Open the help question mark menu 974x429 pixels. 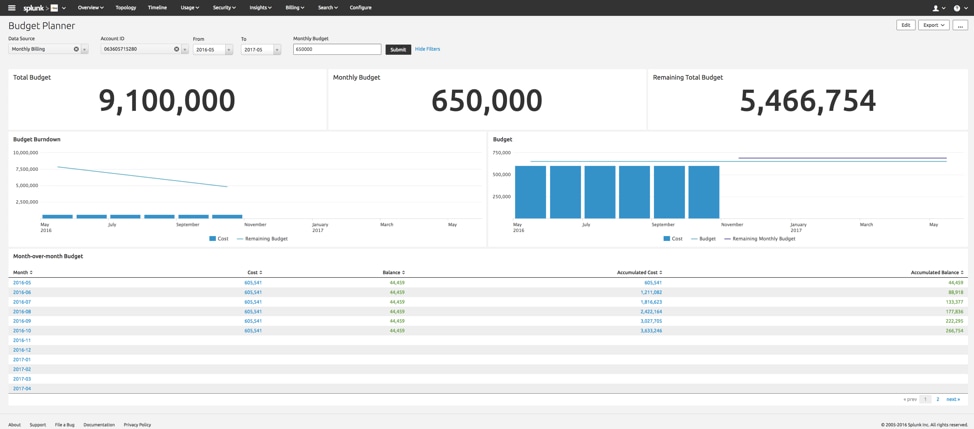pos(959,8)
